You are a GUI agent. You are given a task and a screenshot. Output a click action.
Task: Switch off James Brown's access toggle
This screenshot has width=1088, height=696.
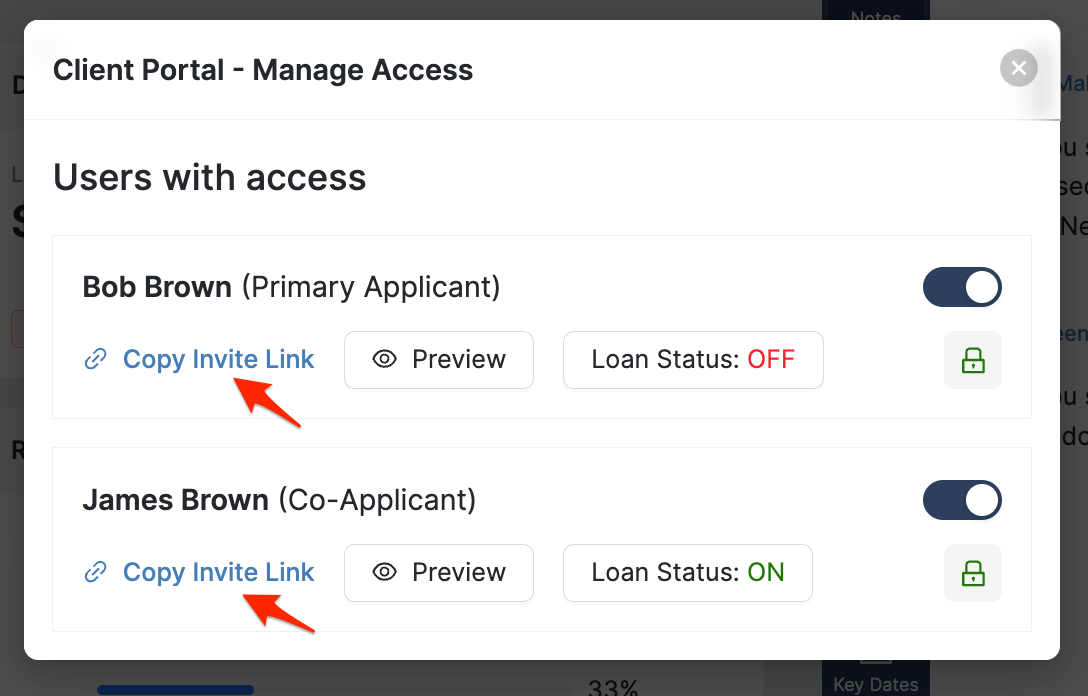pyautogui.click(x=962, y=500)
